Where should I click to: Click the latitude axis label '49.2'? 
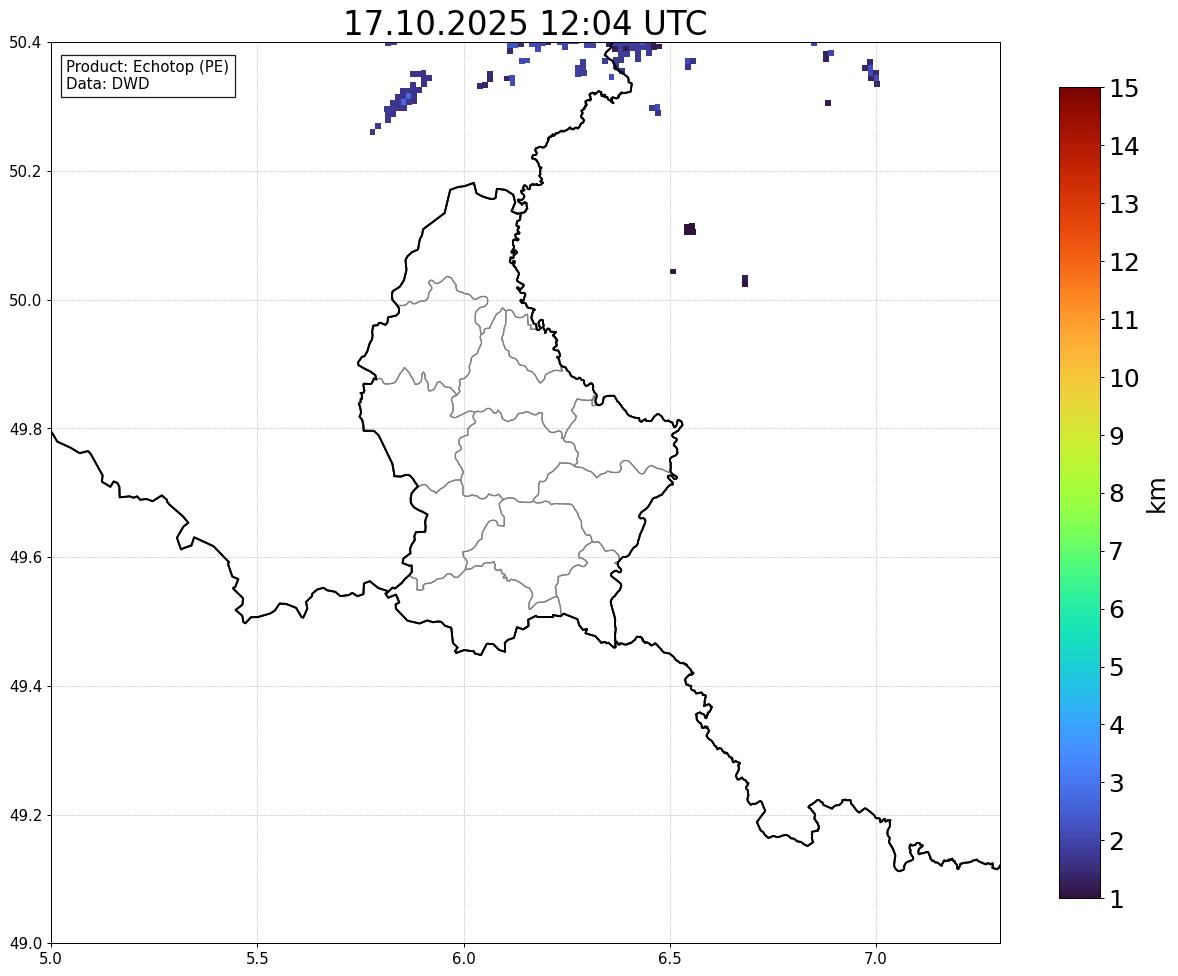24,815
